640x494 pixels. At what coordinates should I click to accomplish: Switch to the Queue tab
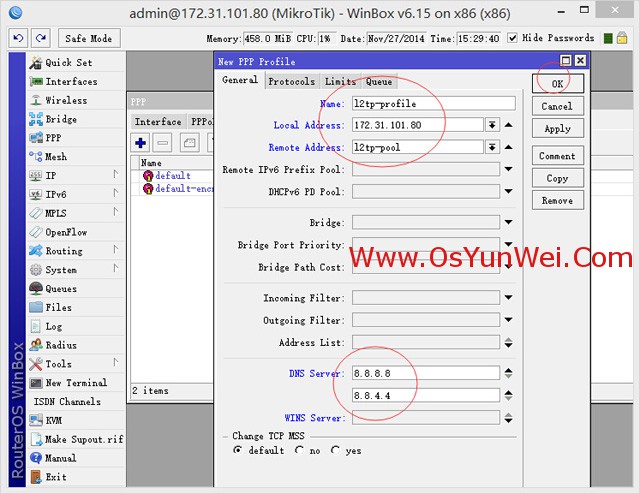click(379, 82)
